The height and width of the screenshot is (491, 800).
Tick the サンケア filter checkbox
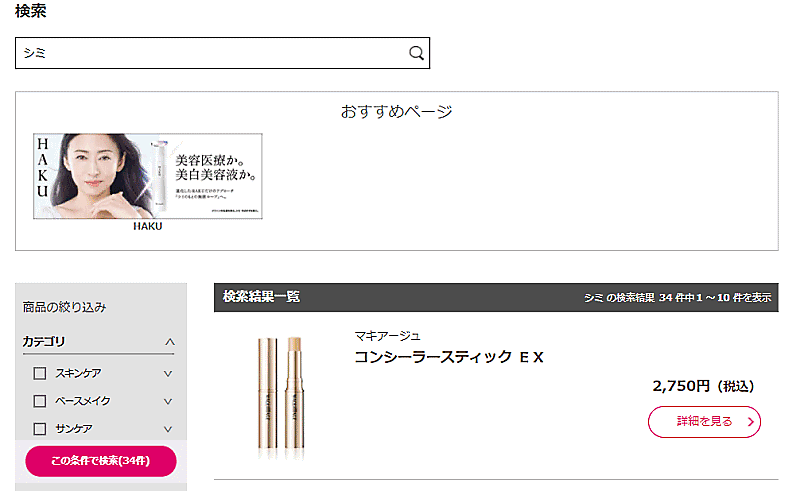(x=40, y=429)
